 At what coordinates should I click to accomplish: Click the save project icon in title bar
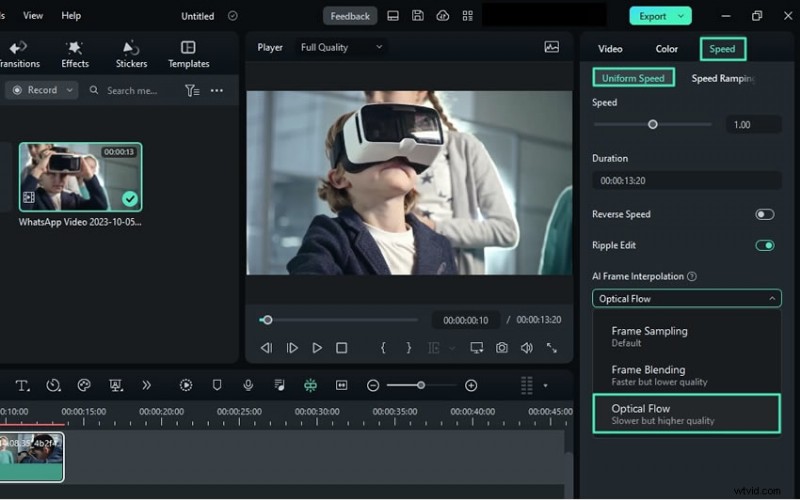tap(418, 16)
